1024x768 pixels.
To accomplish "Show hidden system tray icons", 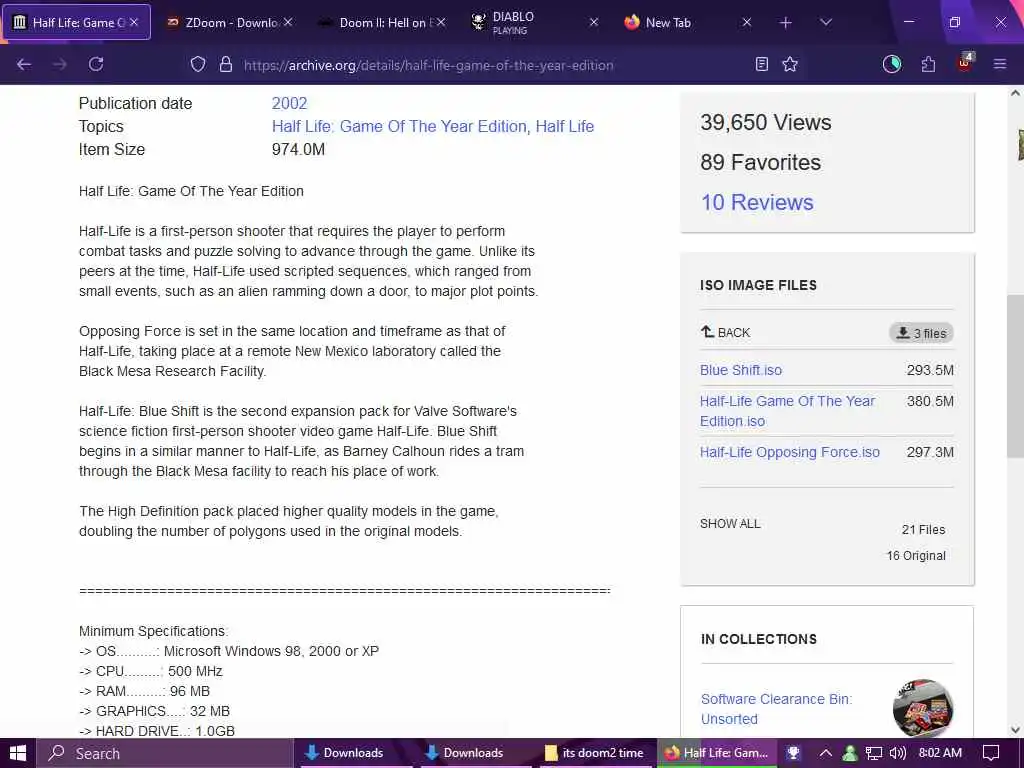I will [x=825, y=753].
